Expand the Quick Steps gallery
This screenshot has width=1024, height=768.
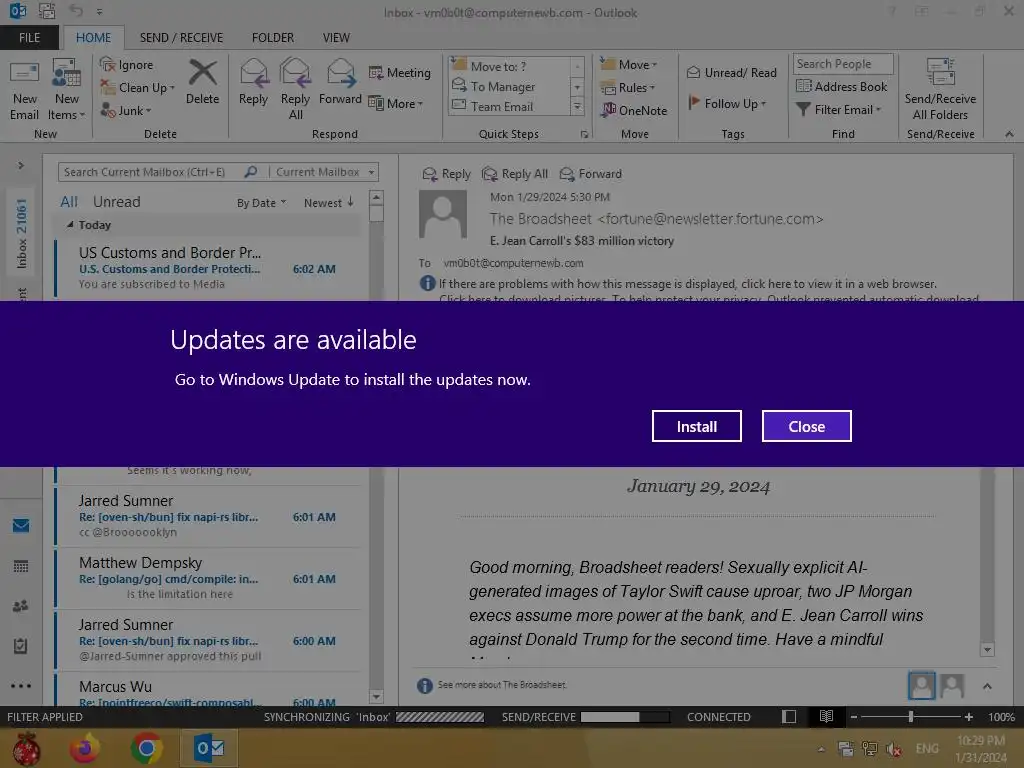tap(577, 106)
